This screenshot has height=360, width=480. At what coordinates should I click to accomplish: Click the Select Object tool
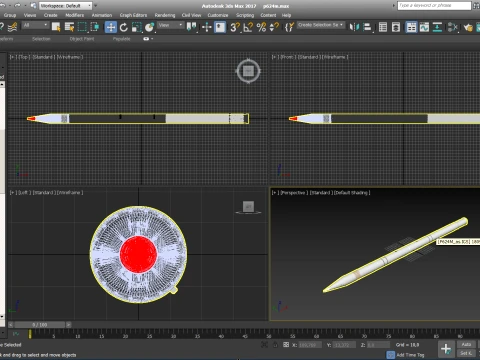pos(56,27)
